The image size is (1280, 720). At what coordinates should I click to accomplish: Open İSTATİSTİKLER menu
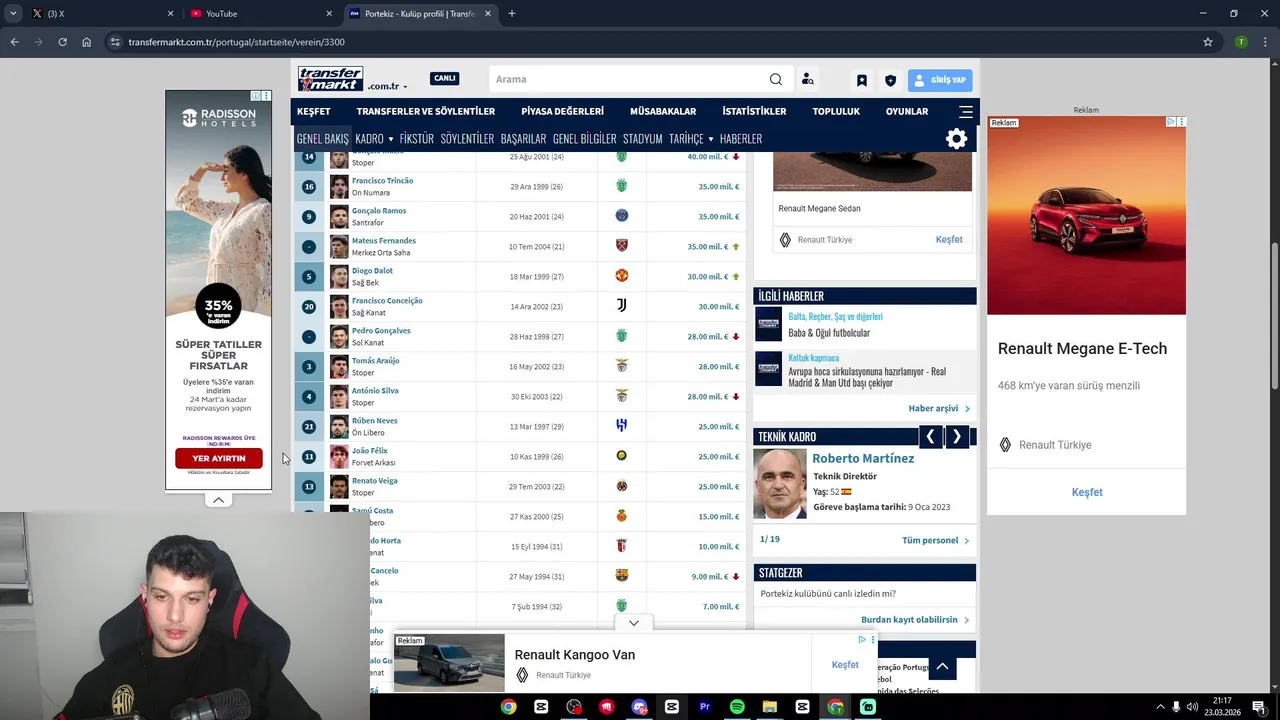pos(754,111)
